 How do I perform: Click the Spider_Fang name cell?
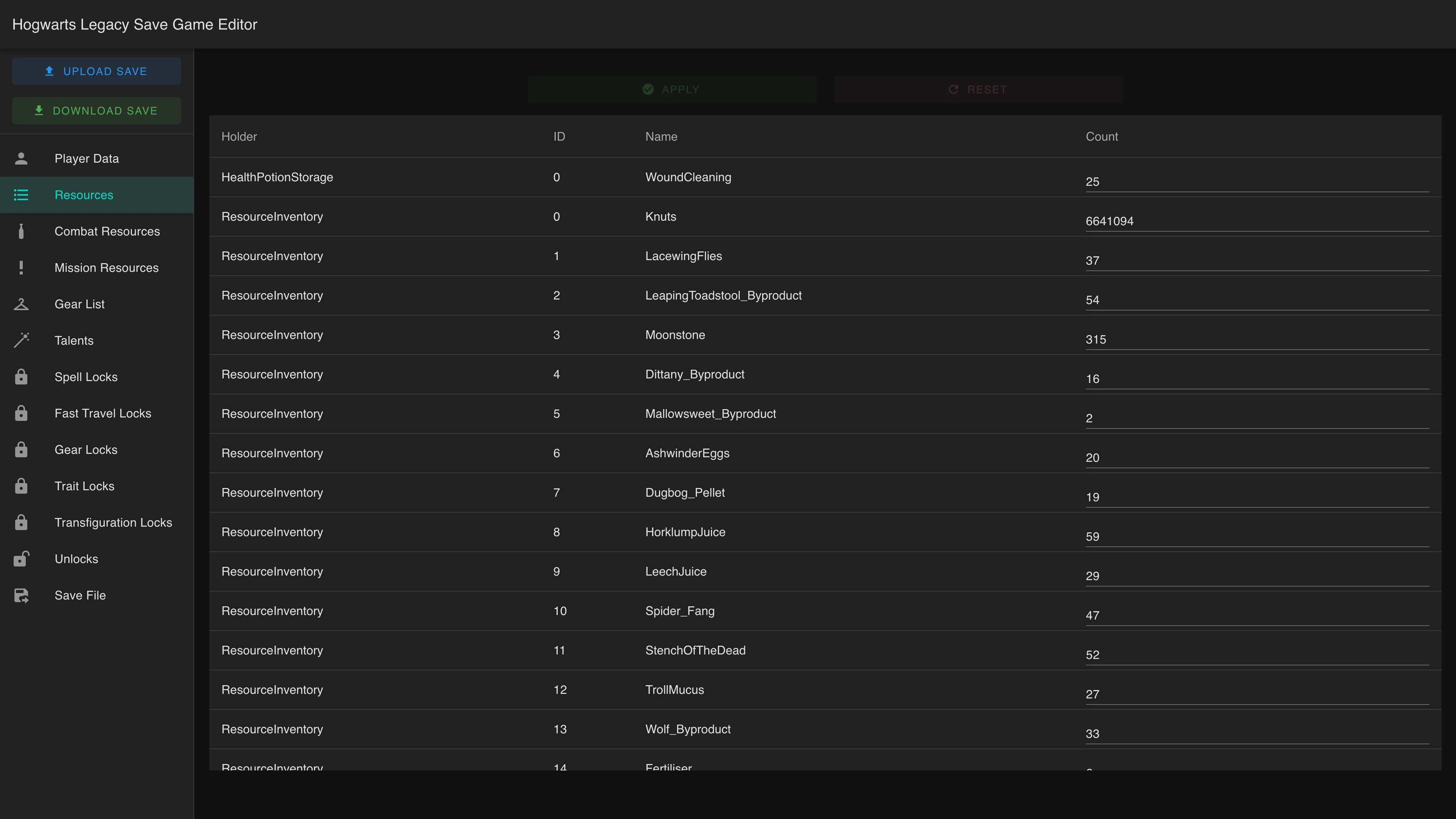point(680,611)
